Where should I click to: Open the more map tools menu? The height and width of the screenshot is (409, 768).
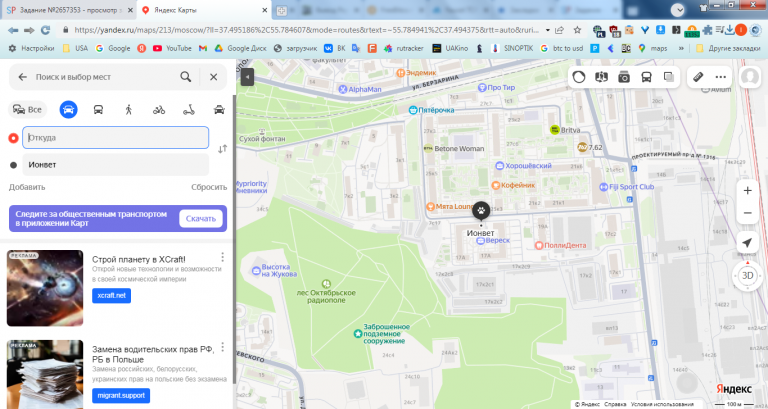pos(720,77)
